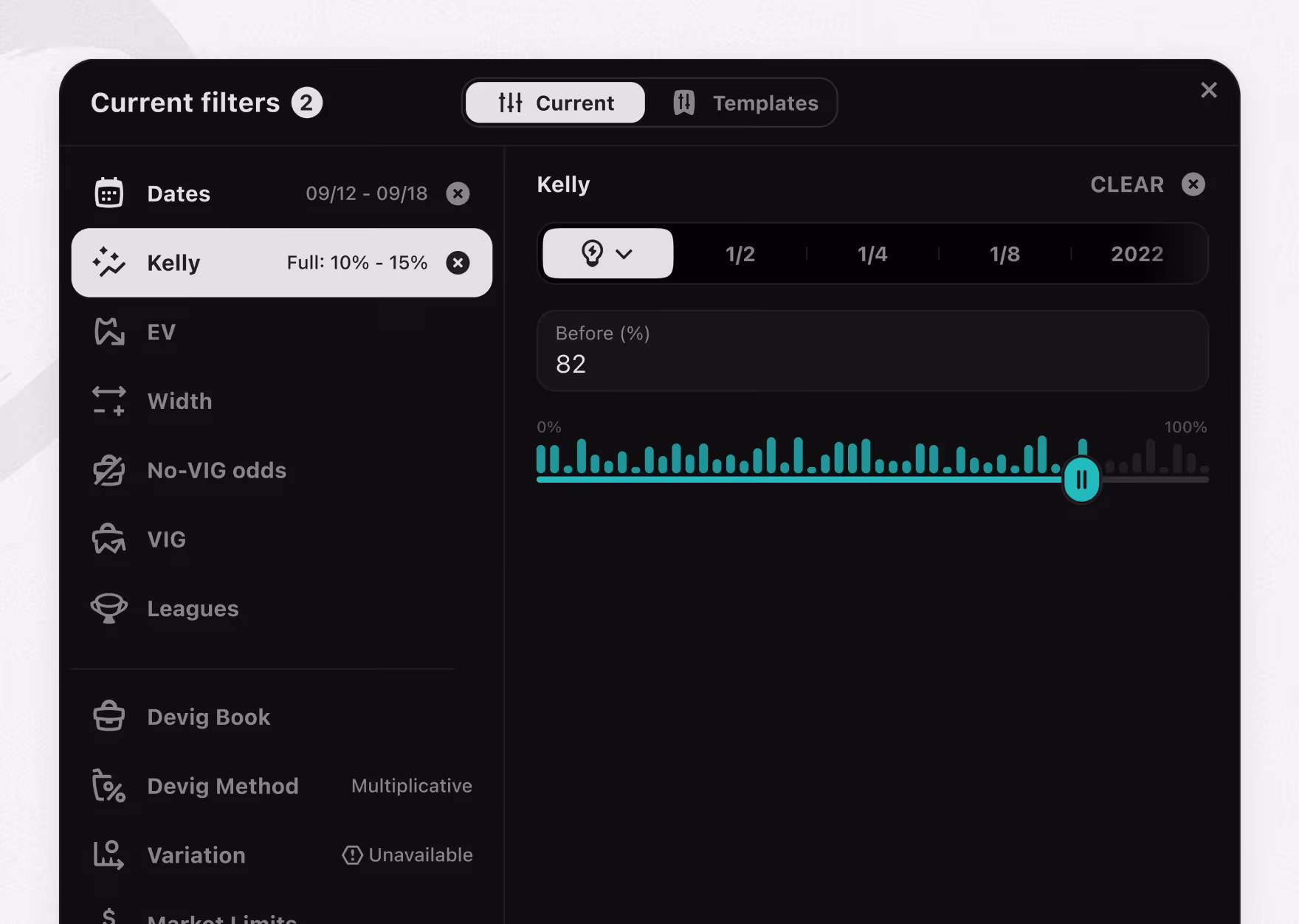Screen dimensions: 1299x924
Task: Click the Kelly sparkle chart icon
Action: (x=108, y=263)
